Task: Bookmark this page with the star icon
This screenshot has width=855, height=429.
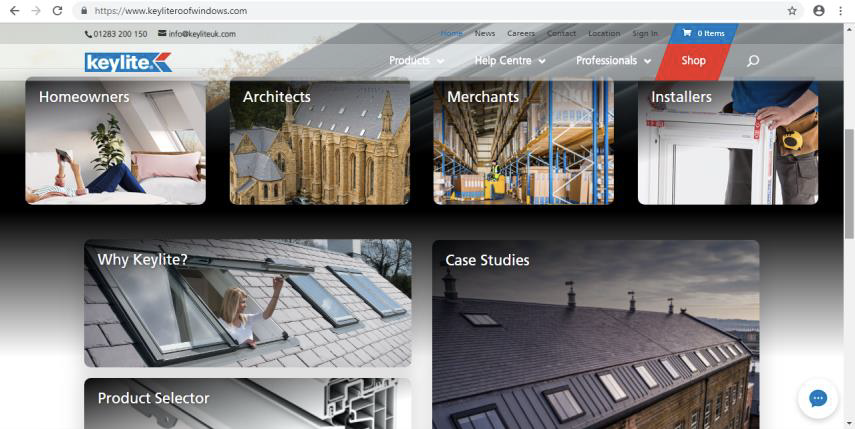Action: click(x=792, y=11)
